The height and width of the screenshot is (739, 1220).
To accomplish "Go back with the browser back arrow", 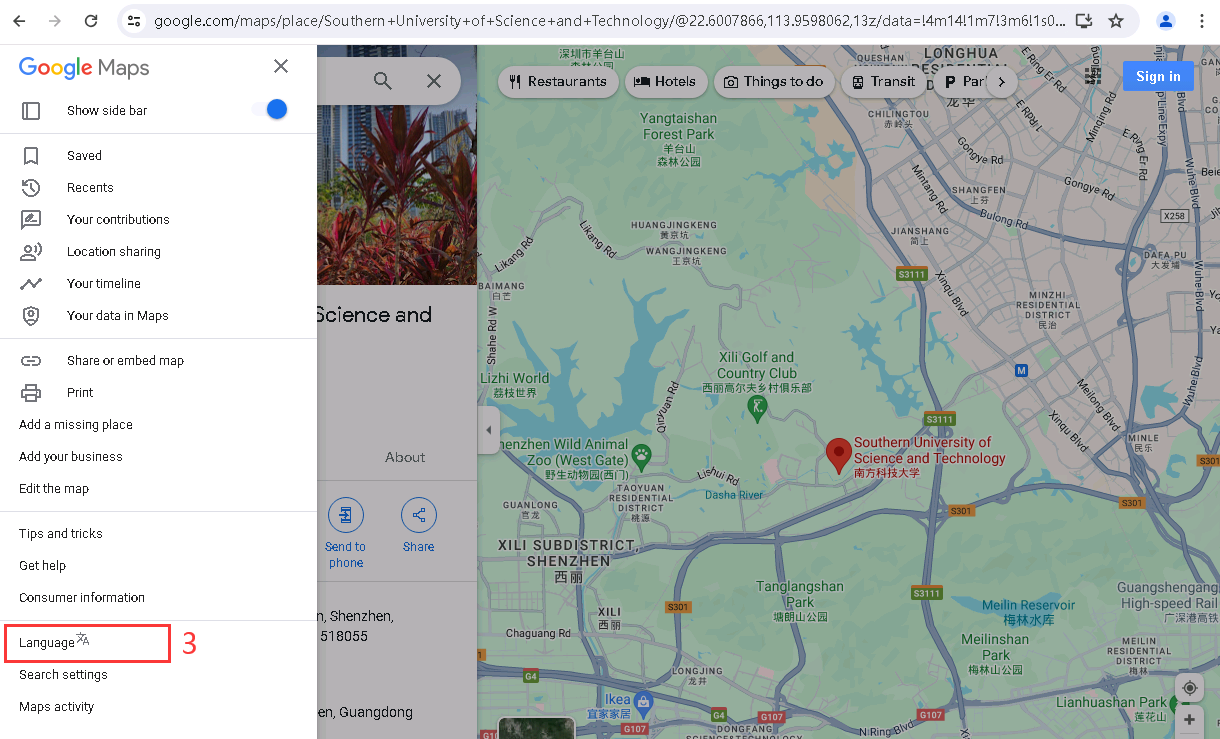I will [x=19, y=21].
